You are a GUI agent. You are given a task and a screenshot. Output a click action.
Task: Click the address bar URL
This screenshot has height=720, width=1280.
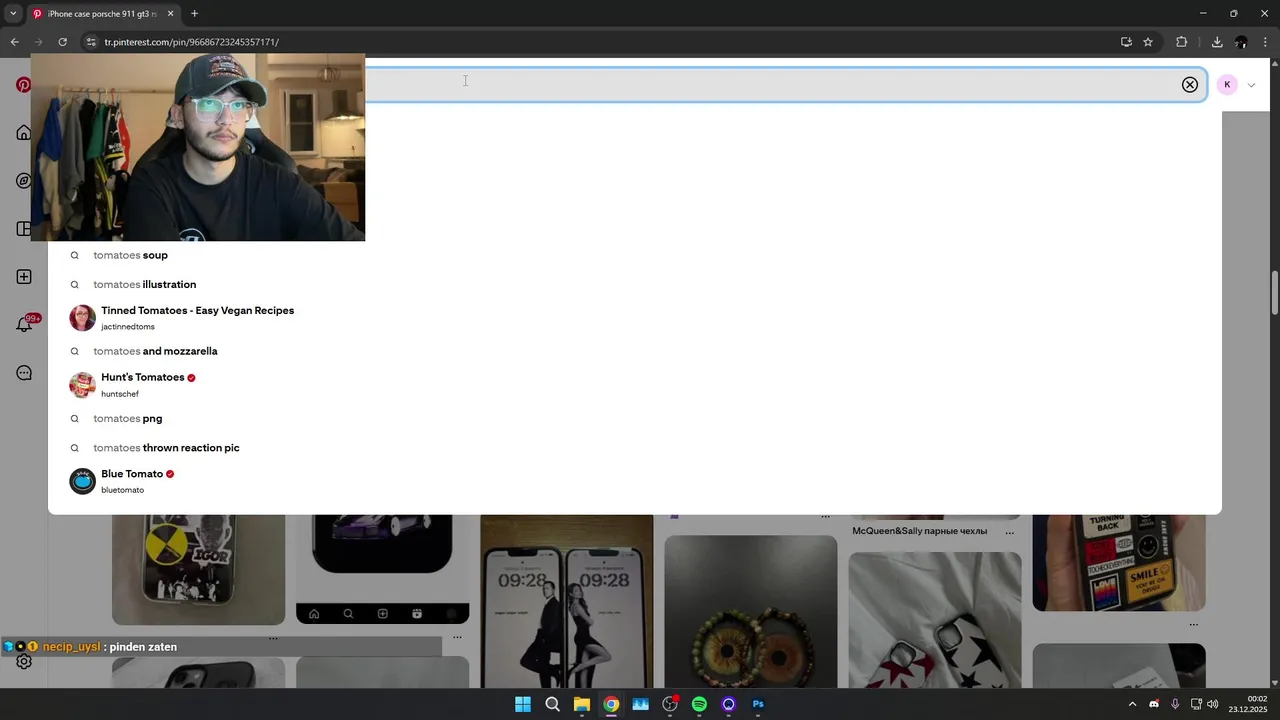(191, 42)
